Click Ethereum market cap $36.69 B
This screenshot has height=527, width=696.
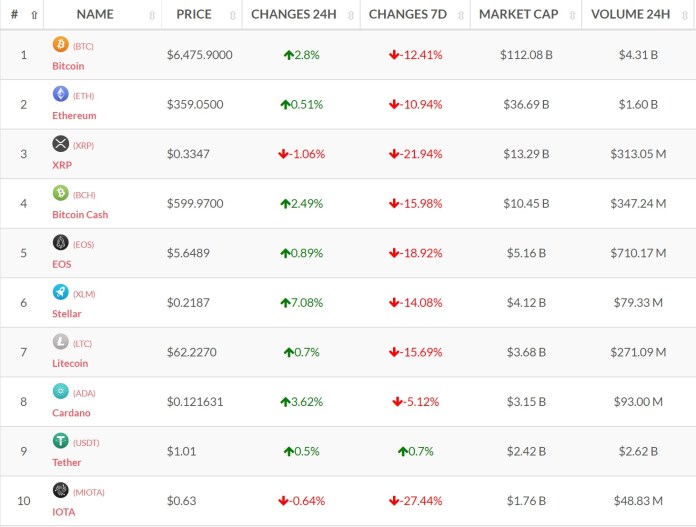pos(526,105)
